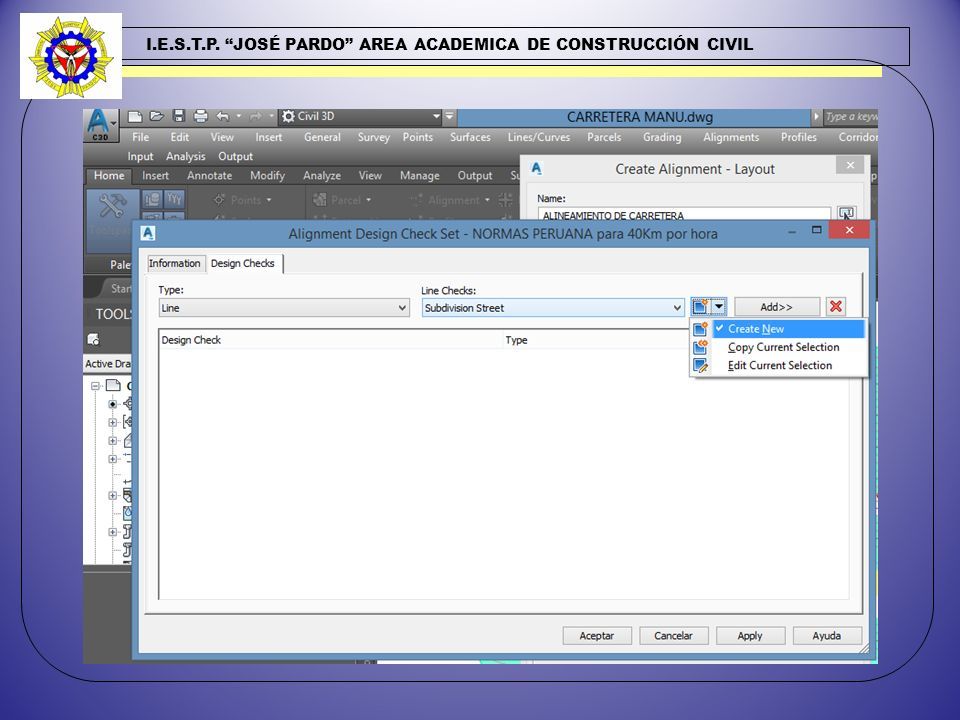This screenshot has height=720, width=960.
Task: Click the Aceptar button
Action: (597, 636)
